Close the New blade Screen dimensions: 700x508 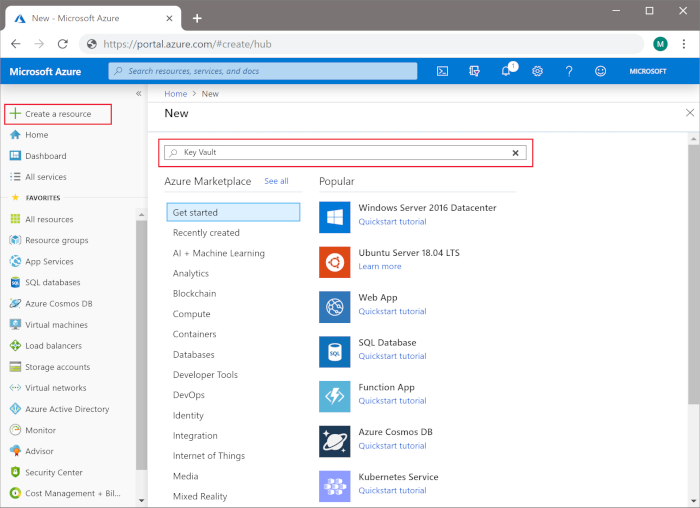689,113
